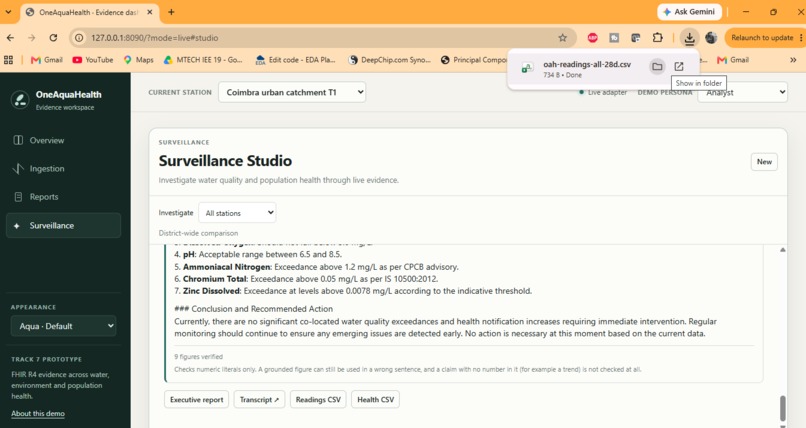806x428 pixels.
Task: Open About this demo link
Action: (x=38, y=414)
